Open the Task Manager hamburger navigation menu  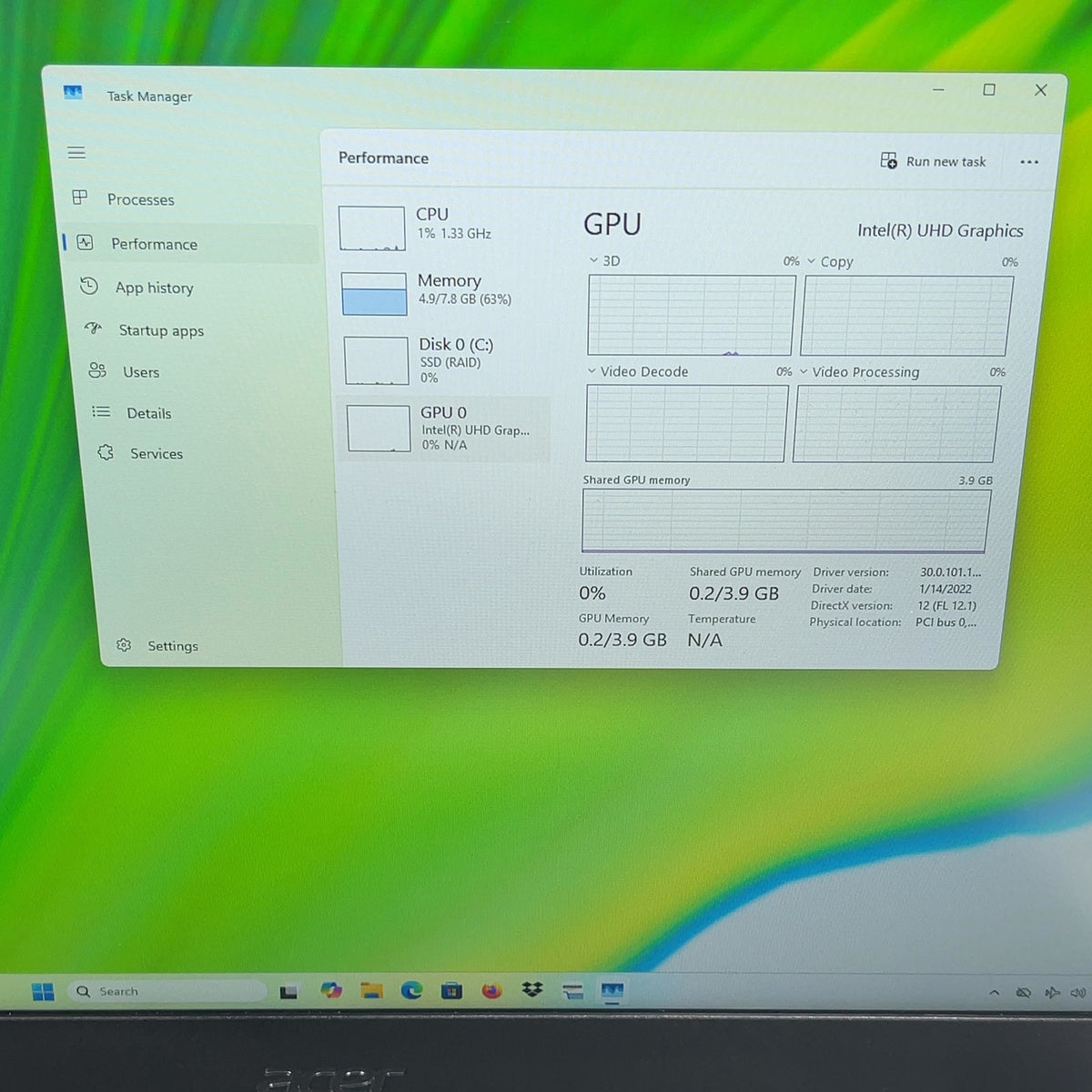click(x=76, y=153)
